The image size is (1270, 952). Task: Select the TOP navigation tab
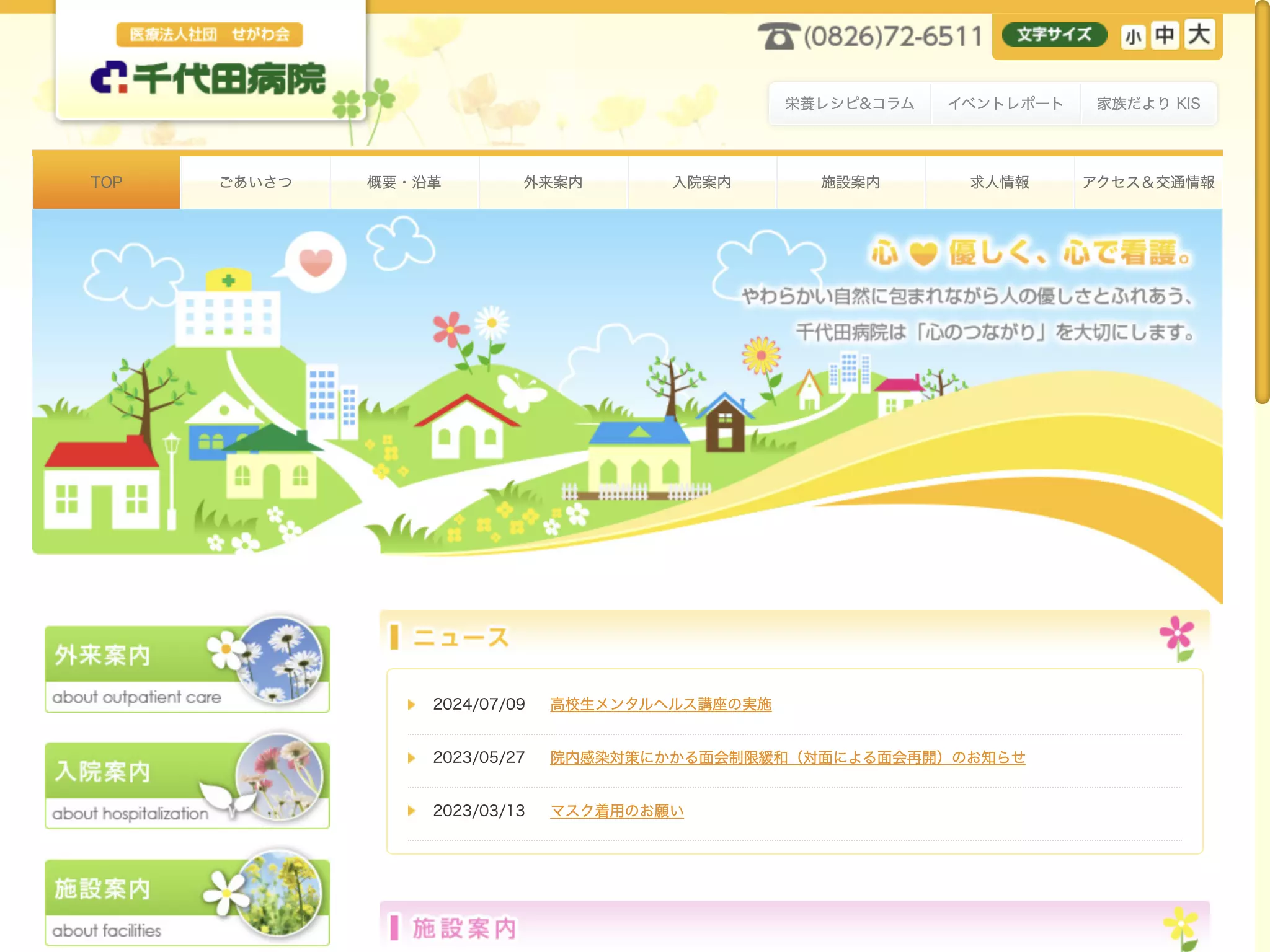(x=107, y=182)
